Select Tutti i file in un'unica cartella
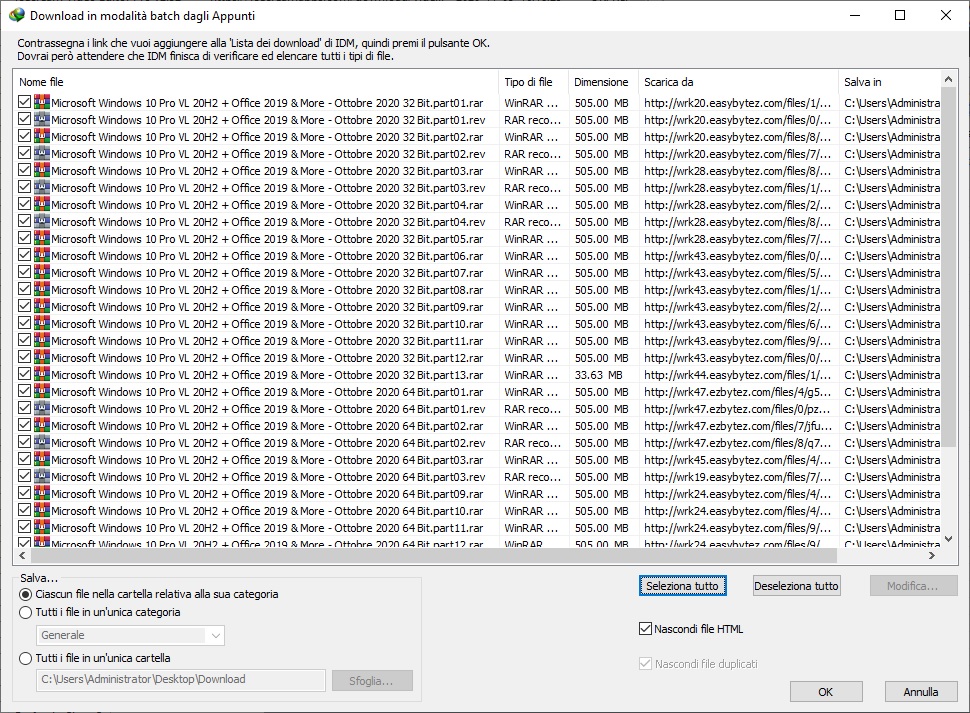The height and width of the screenshot is (713, 970). (x=25, y=659)
